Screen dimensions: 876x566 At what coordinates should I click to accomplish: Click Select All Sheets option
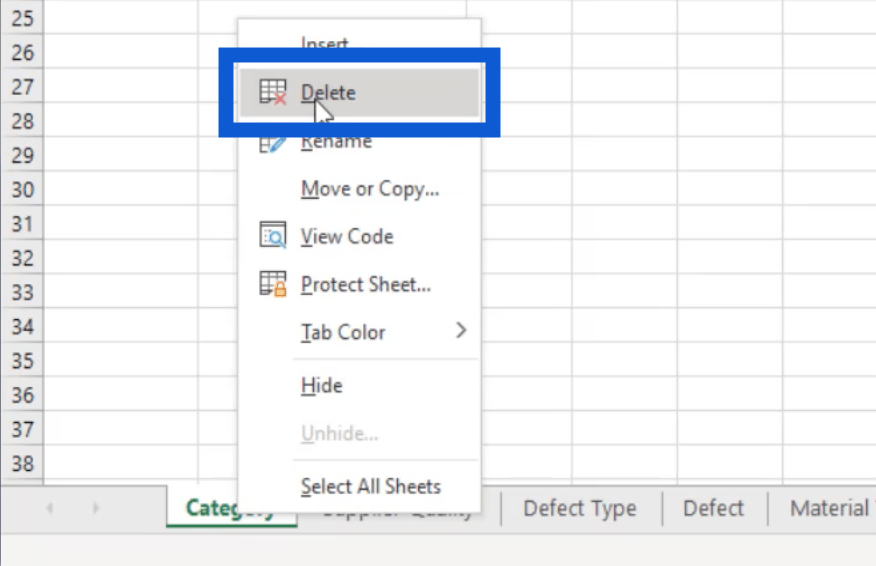359,487
